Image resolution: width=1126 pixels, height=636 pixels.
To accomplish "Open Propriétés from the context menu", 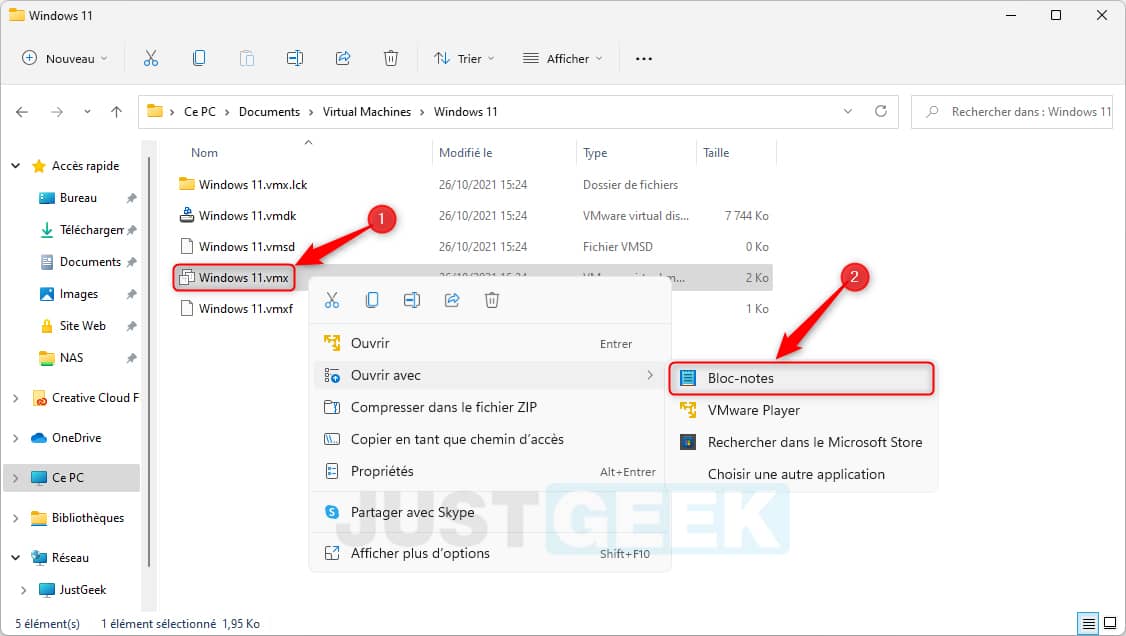I will coord(491,472).
